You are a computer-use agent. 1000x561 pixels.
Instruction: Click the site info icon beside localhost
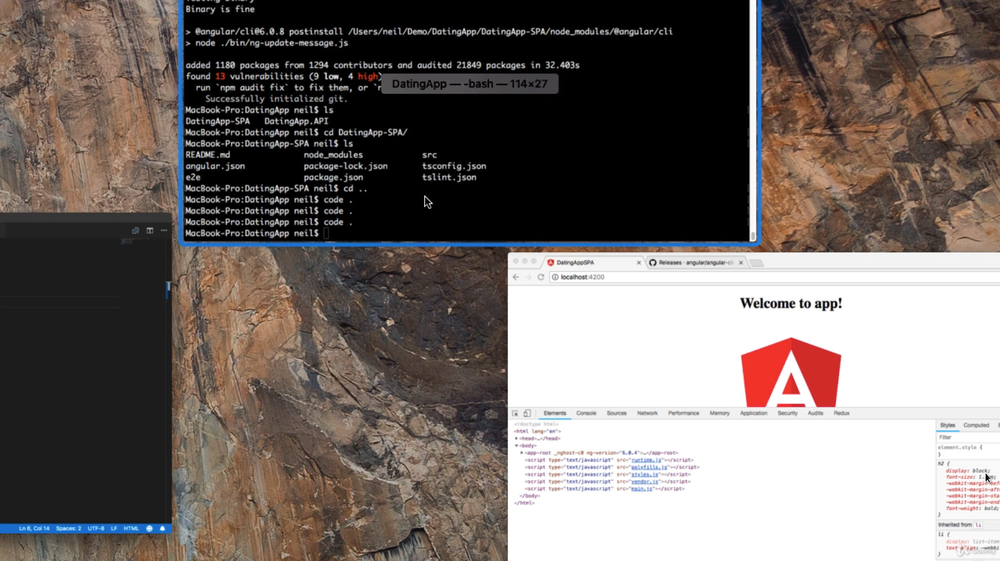[555, 277]
